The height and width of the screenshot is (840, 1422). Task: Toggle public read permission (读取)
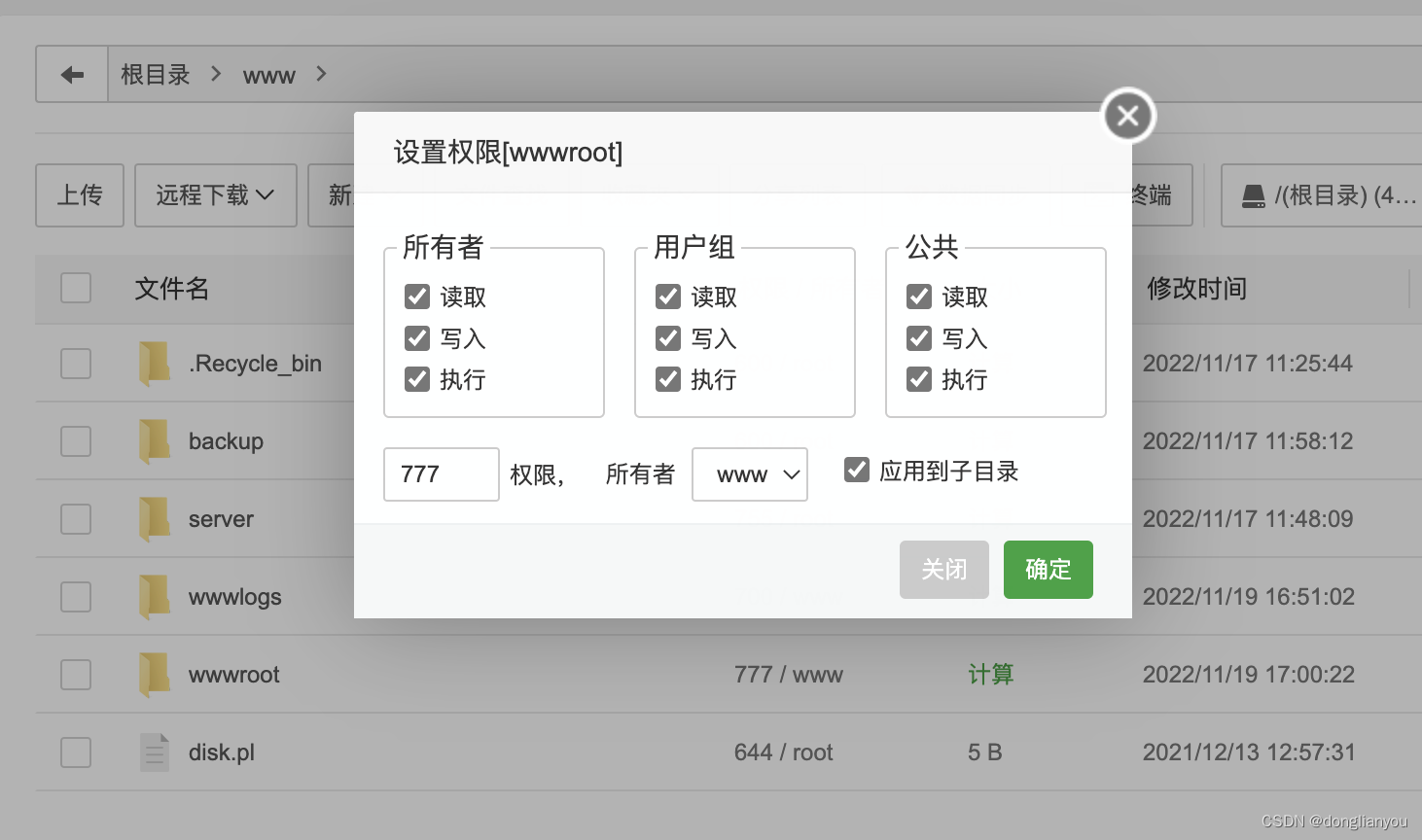tap(919, 297)
